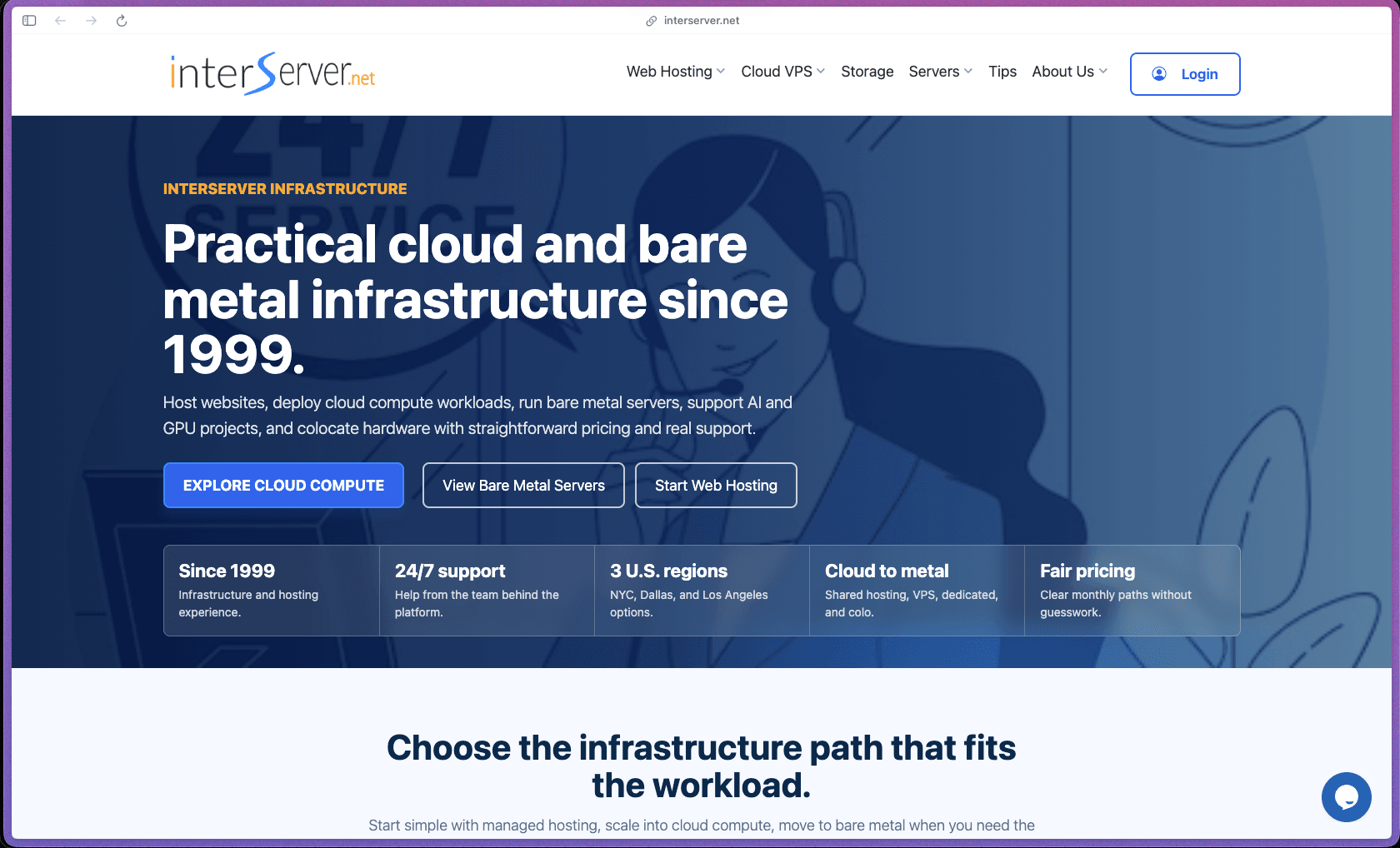
Task: Reload the page with the refresh icon
Action: click(122, 21)
